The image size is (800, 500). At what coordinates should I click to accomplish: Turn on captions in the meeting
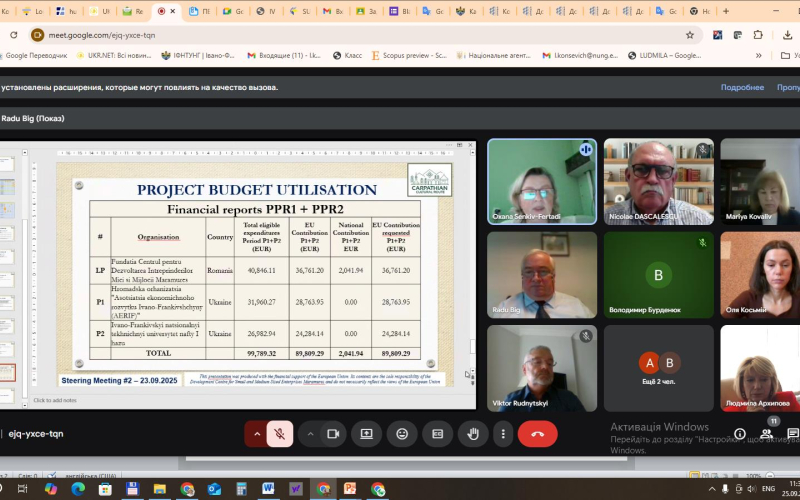[x=437, y=434]
